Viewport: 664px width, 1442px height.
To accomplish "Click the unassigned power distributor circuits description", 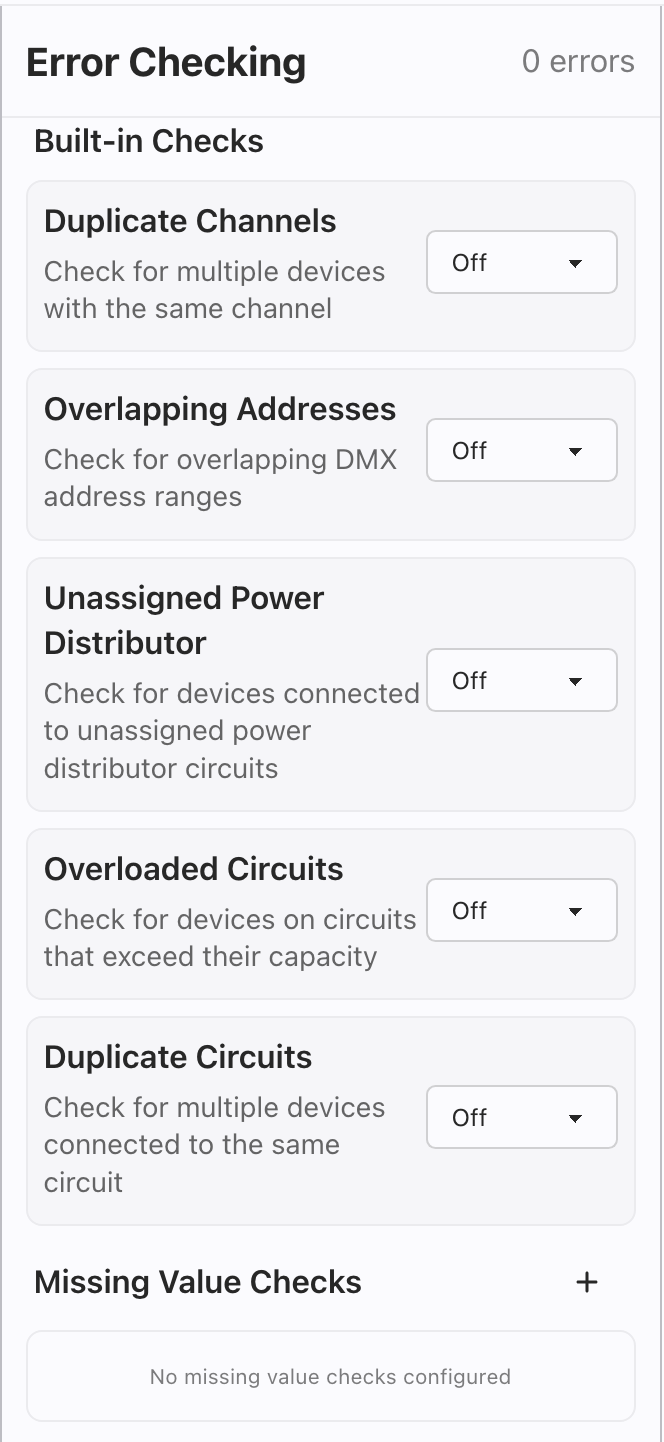I will coord(231,731).
